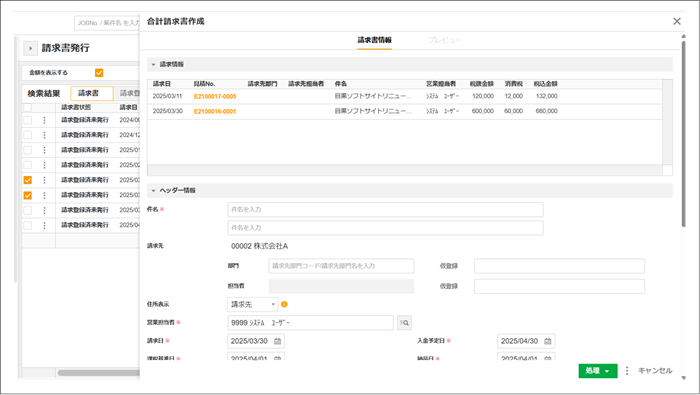The height and width of the screenshot is (395, 700).
Task: Click the first 件名 input field
Action: tap(385, 209)
